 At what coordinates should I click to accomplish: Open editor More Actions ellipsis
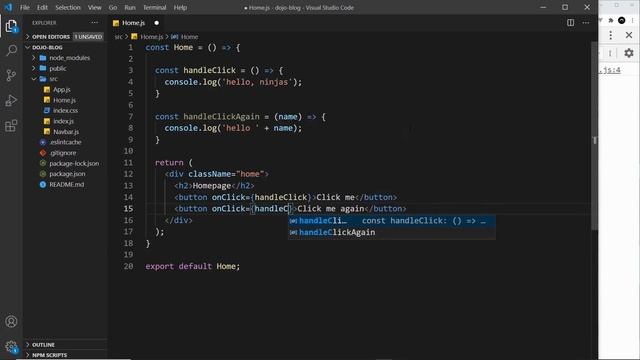click(x=586, y=23)
